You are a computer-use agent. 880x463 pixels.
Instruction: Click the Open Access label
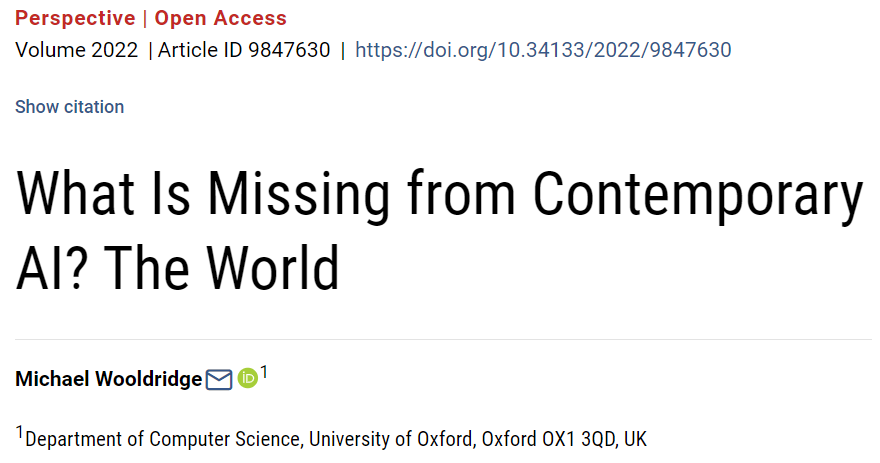pos(220,18)
